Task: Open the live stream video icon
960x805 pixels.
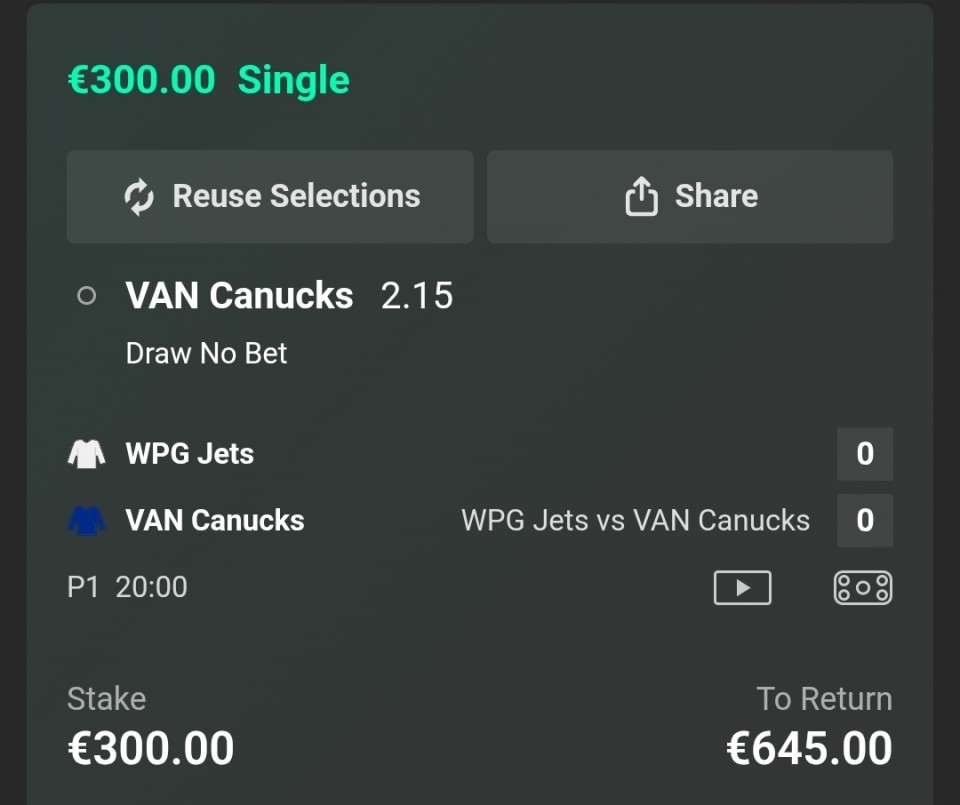Action: click(x=742, y=587)
